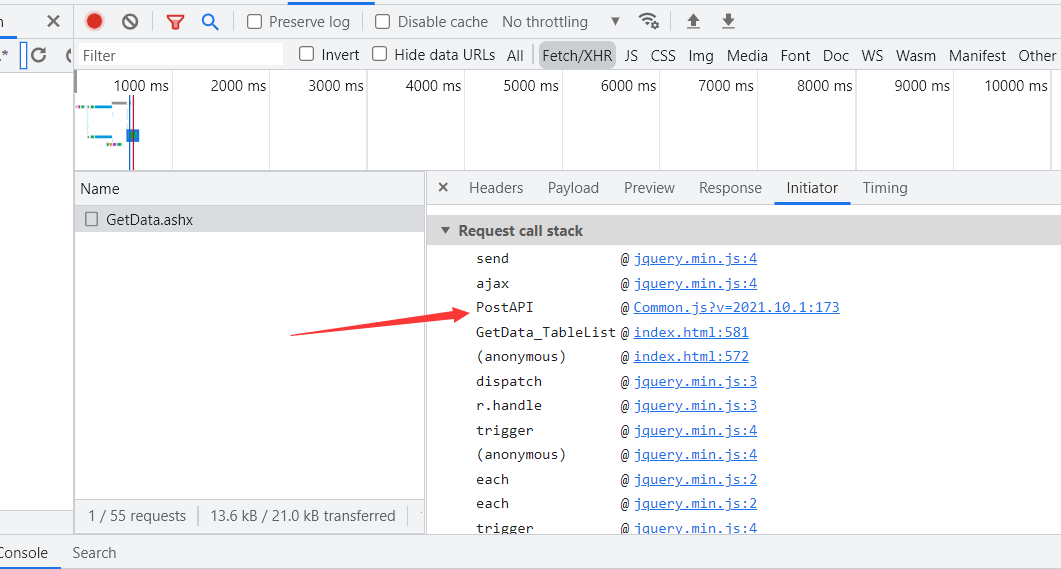Image resolution: width=1061 pixels, height=569 pixels.
Task: Filter by Media resources
Action: click(x=747, y=55)
